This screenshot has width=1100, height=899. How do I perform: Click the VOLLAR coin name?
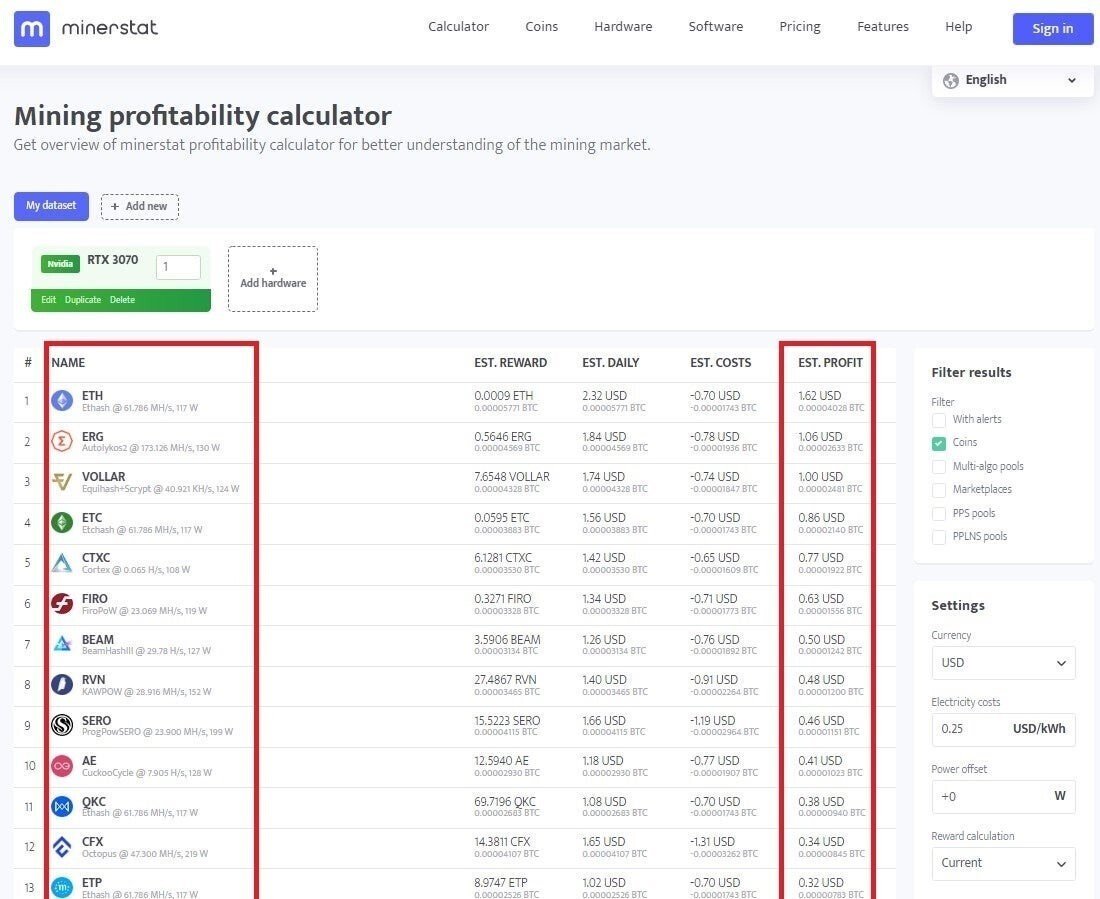tap(103, 477)
